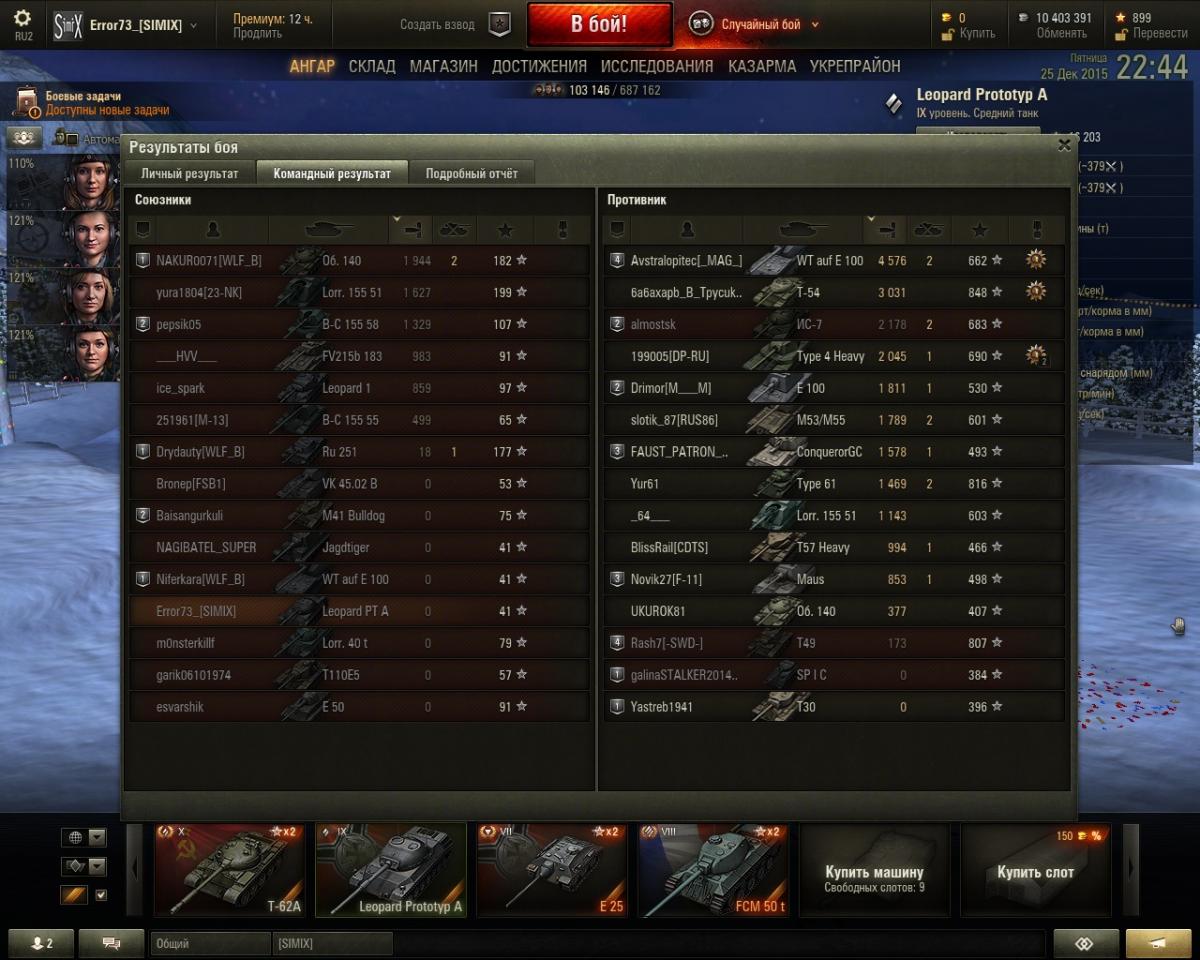Image resolution: width=1200 pixels, height=960 pixels.
Task: Select the FCM 50 t tank thumbnail
Action: click(x=713, y=870)
